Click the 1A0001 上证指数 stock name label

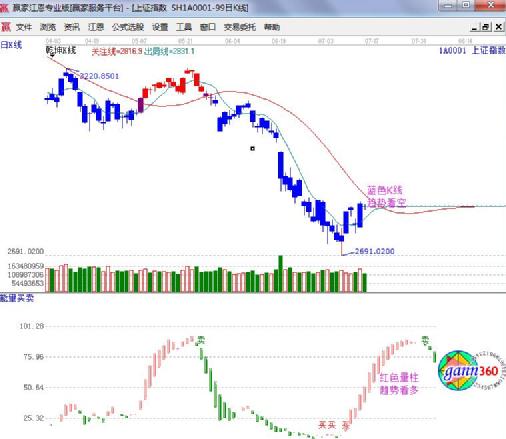coord(472,51)
